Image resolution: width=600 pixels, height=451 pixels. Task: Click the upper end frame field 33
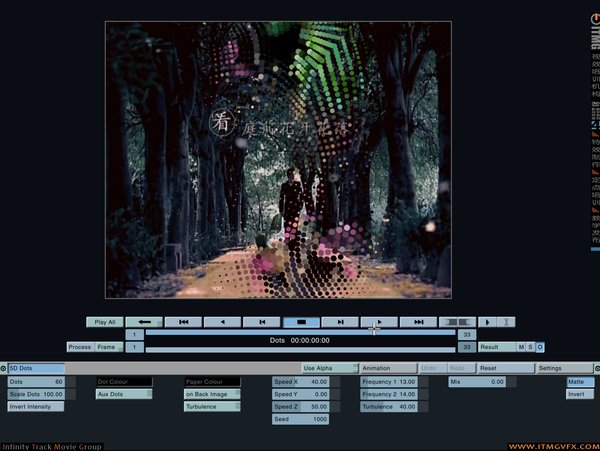click(467, 335)
